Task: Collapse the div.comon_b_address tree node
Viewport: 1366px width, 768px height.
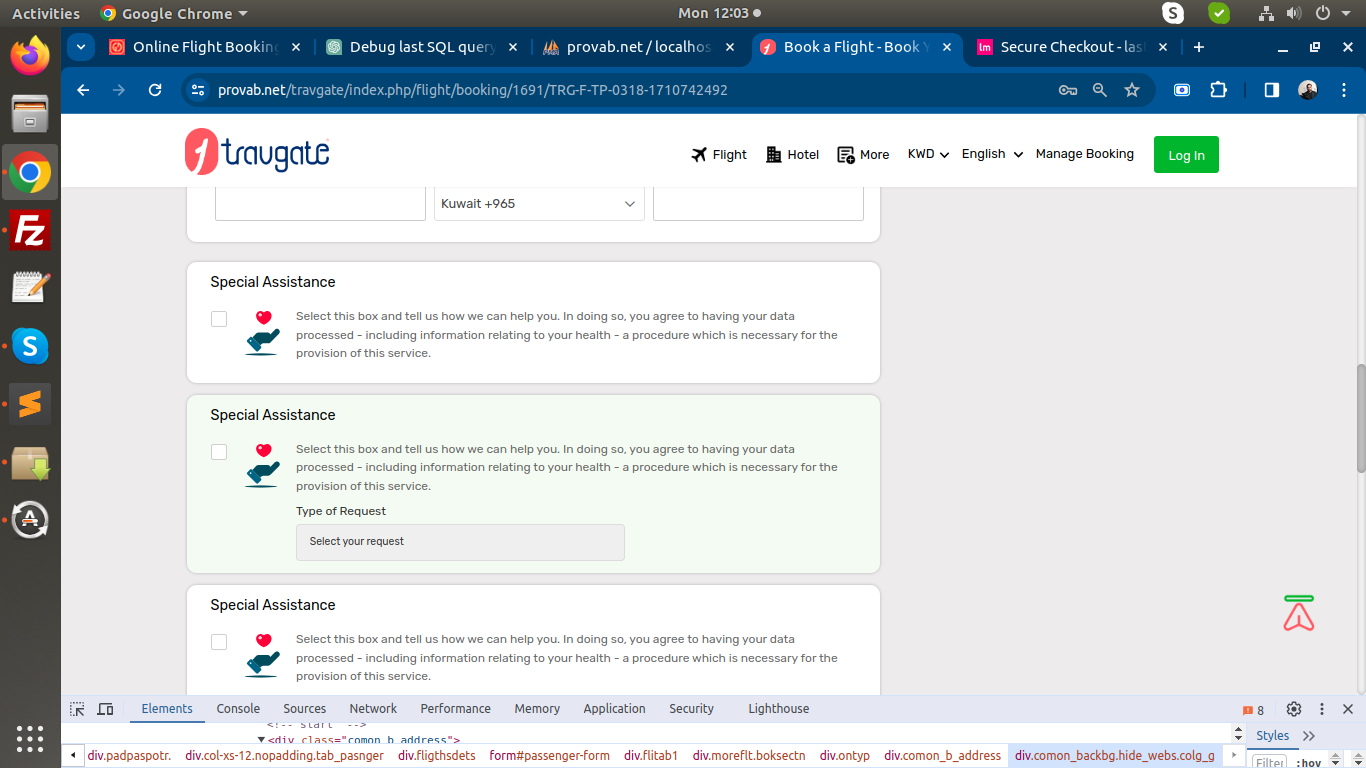Action: pos(262,740)
